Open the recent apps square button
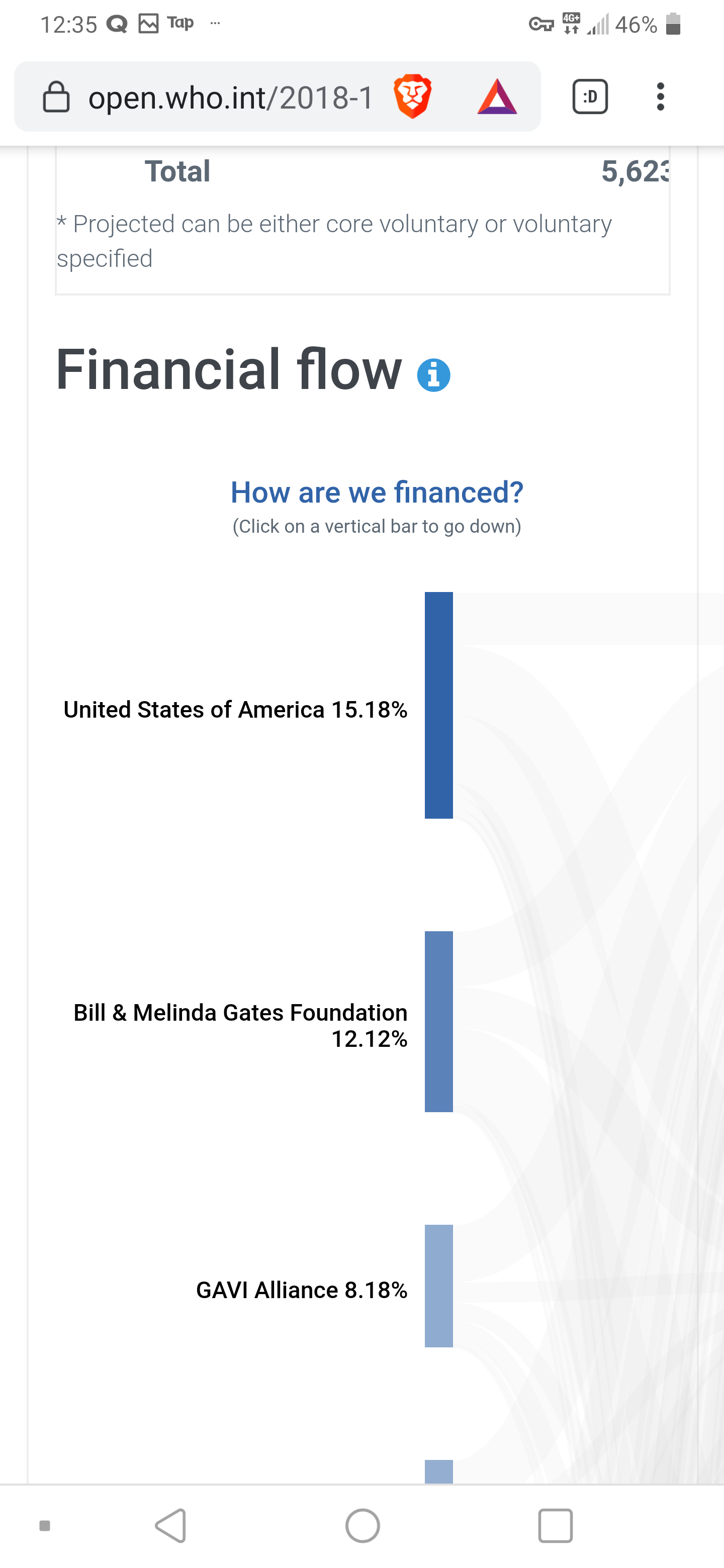The height and width of the screenshot is (1568, 724). pos(555,1525)
